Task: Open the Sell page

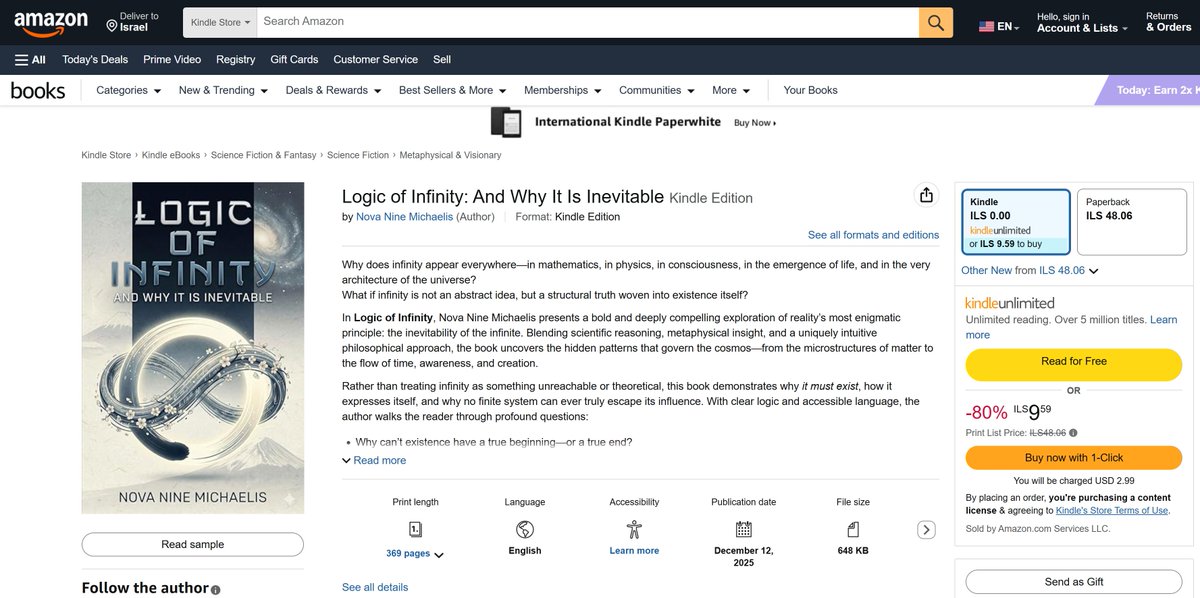Action: pos(442,59)
